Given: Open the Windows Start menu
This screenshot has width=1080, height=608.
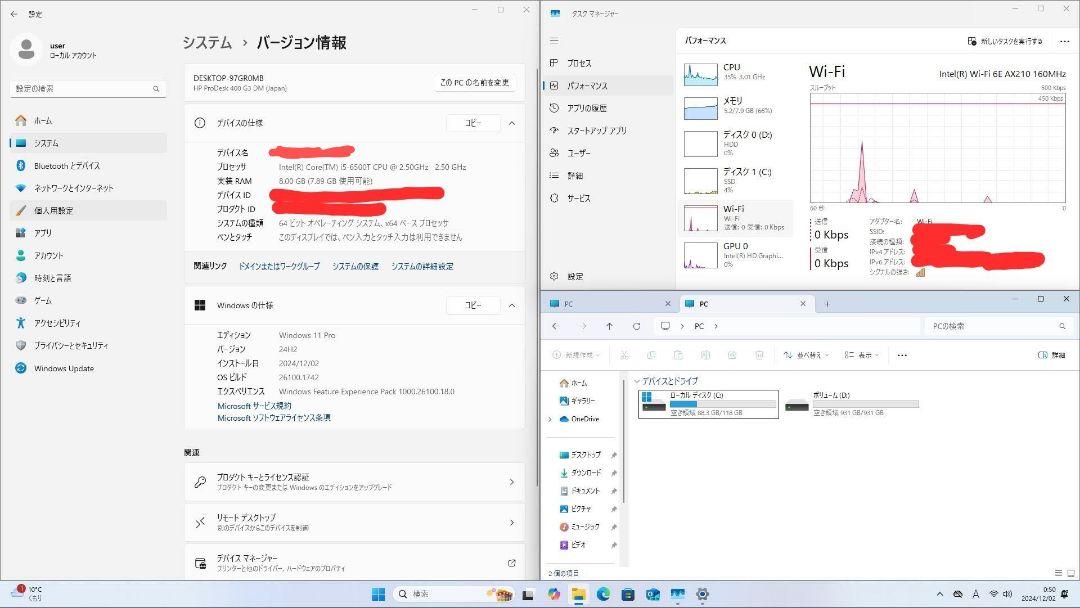Looking at the screenshot, I should (379, 594).
